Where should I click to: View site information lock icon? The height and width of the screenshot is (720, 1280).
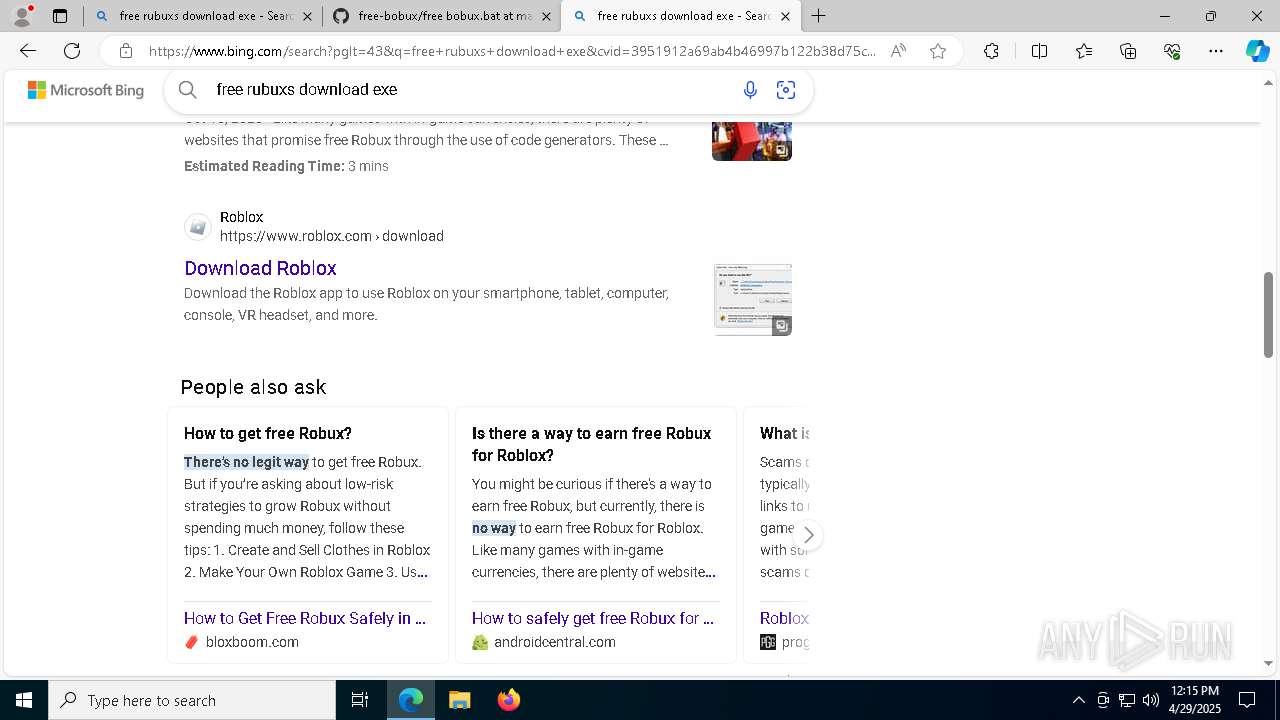point(126,51)
